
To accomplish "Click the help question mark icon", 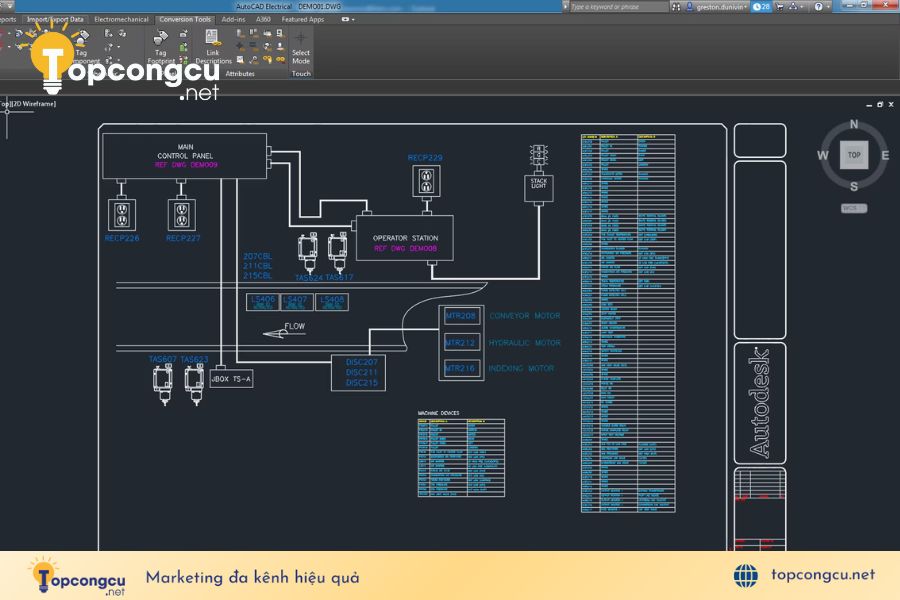I will pyautogui.click(x=818, y=7).
